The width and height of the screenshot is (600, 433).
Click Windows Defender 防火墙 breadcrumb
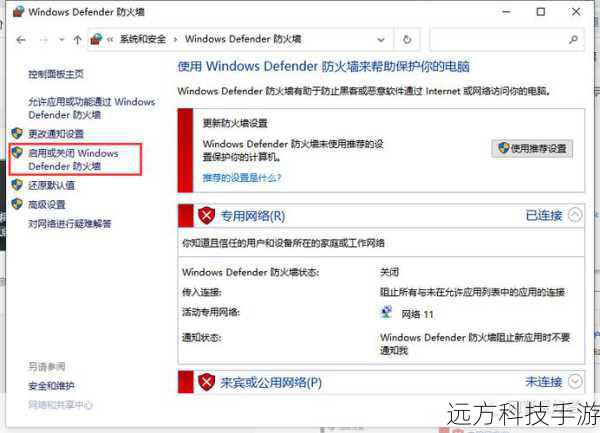(243, 39)
